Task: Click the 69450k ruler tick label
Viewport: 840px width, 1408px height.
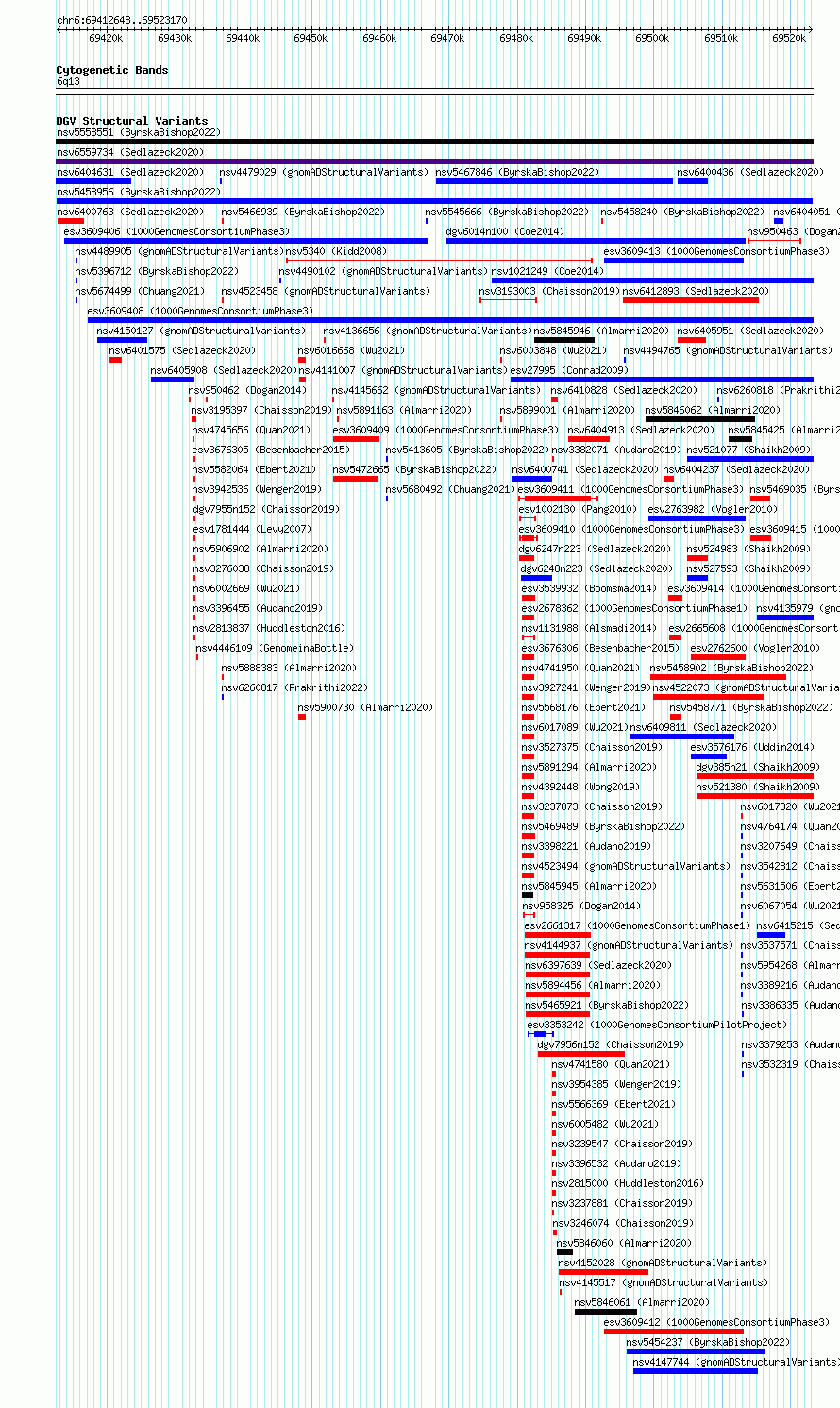Action: [311, 38]
